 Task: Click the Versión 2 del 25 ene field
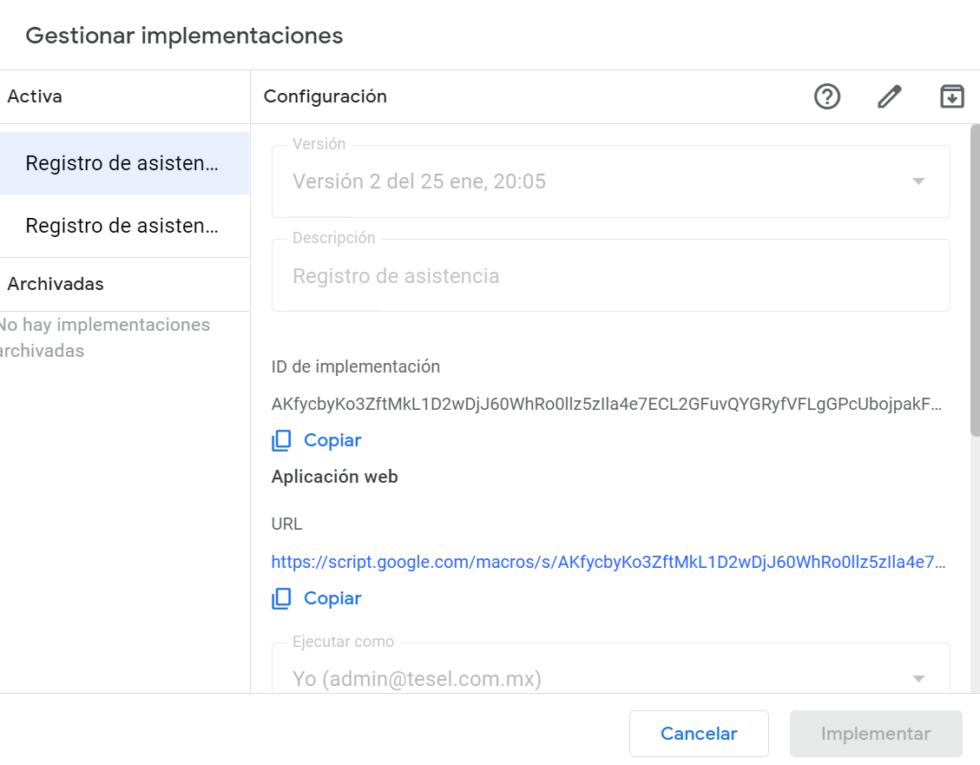(x=611, y=181)
